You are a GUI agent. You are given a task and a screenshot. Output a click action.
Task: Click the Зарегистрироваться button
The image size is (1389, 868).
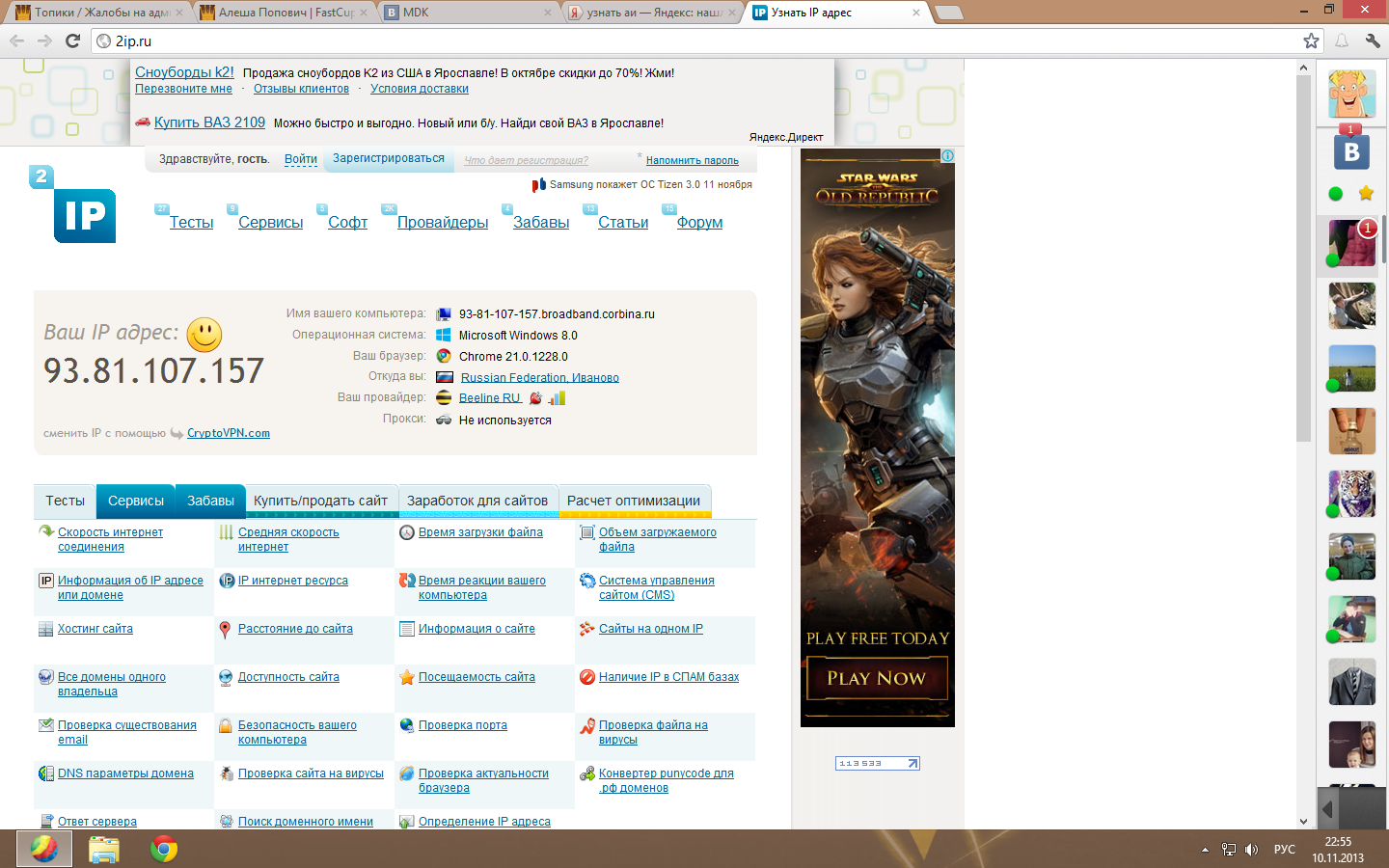pyautogui.click(x=389, y=158)
